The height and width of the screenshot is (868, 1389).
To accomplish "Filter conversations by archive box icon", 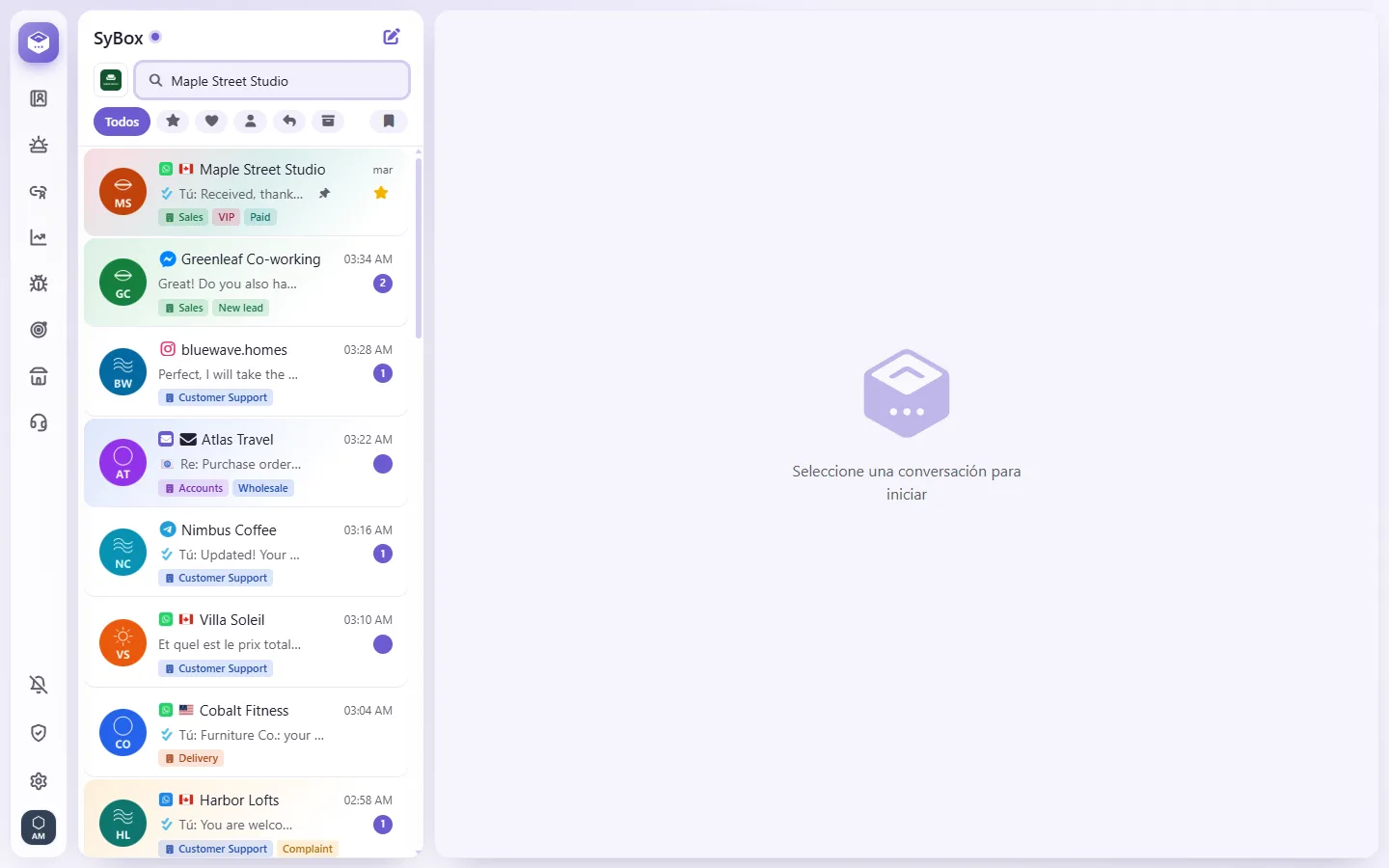I will (x=328, y=121).
